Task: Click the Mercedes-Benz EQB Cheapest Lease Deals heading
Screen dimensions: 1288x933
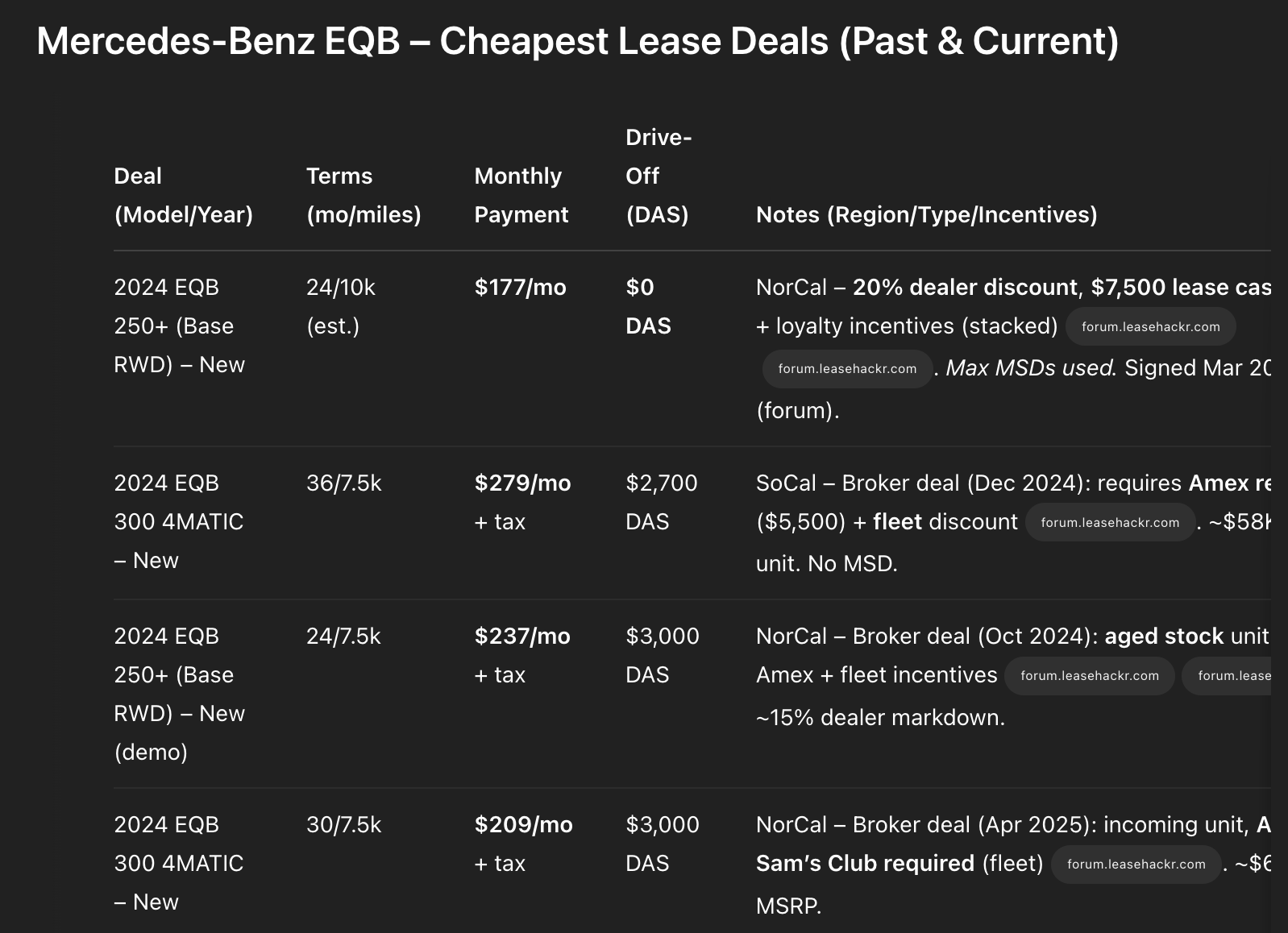Action: [x=578, y=41]
